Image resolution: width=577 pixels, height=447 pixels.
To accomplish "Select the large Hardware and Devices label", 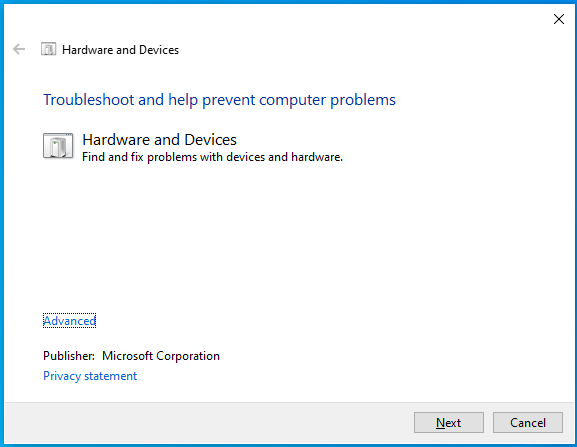I will coord(159,140).
